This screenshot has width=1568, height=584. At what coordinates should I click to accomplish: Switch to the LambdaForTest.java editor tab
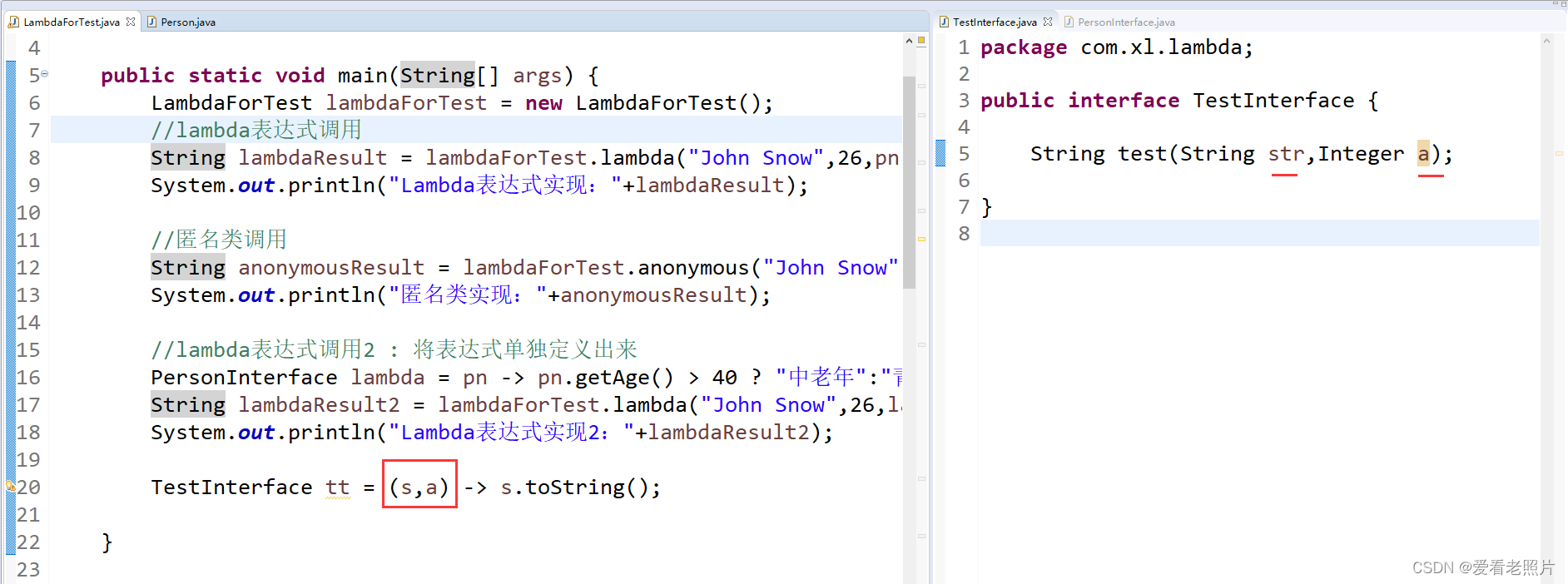(72, 22)
